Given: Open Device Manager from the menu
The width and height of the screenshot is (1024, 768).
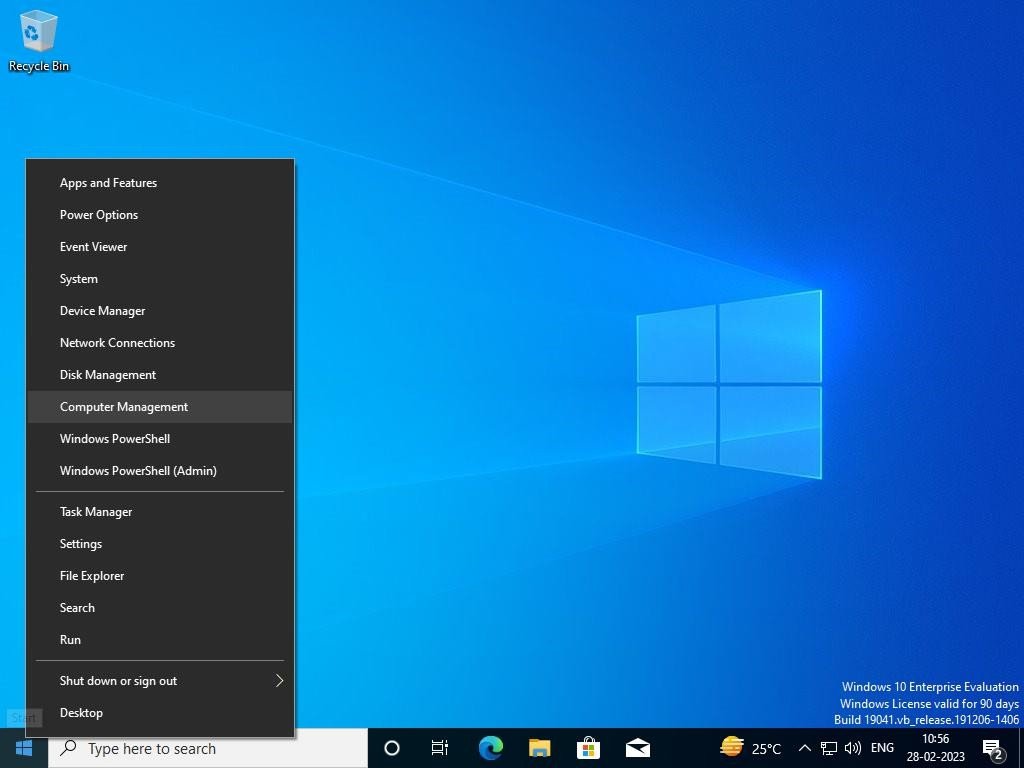Looking at the screenshot, I should (x=160, y=311).
